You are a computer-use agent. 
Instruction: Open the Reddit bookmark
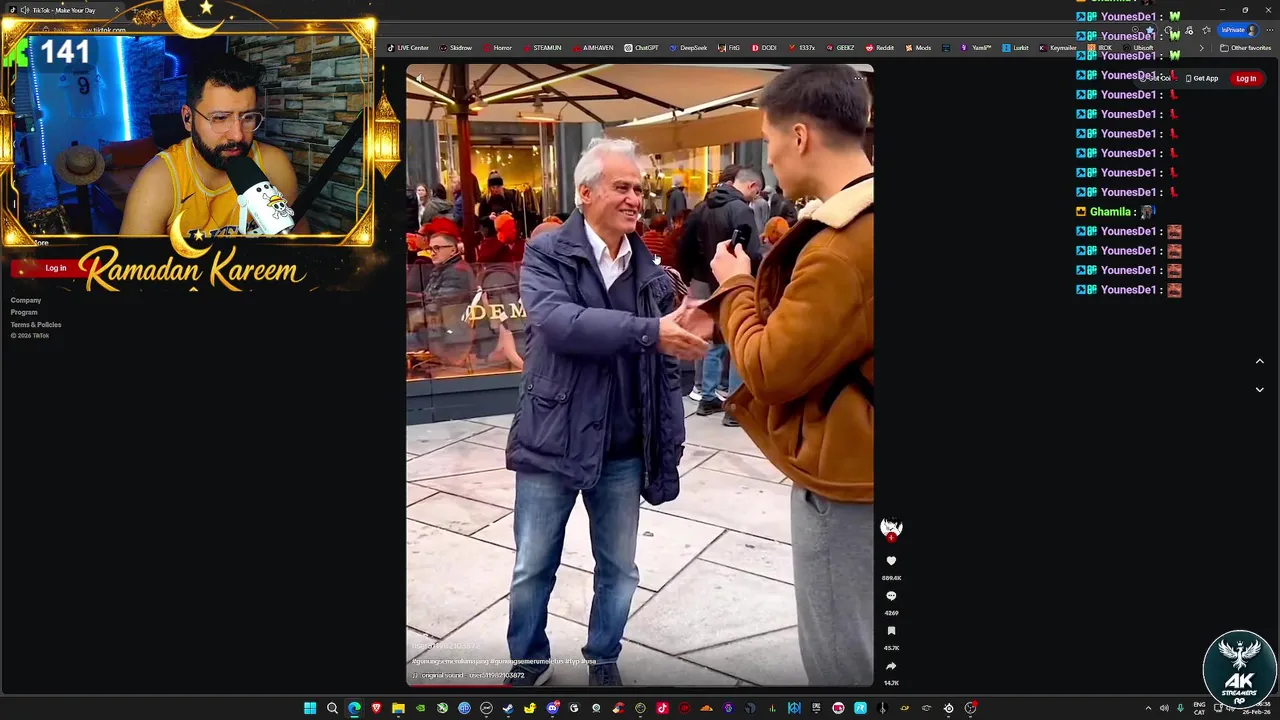[880, 48]
